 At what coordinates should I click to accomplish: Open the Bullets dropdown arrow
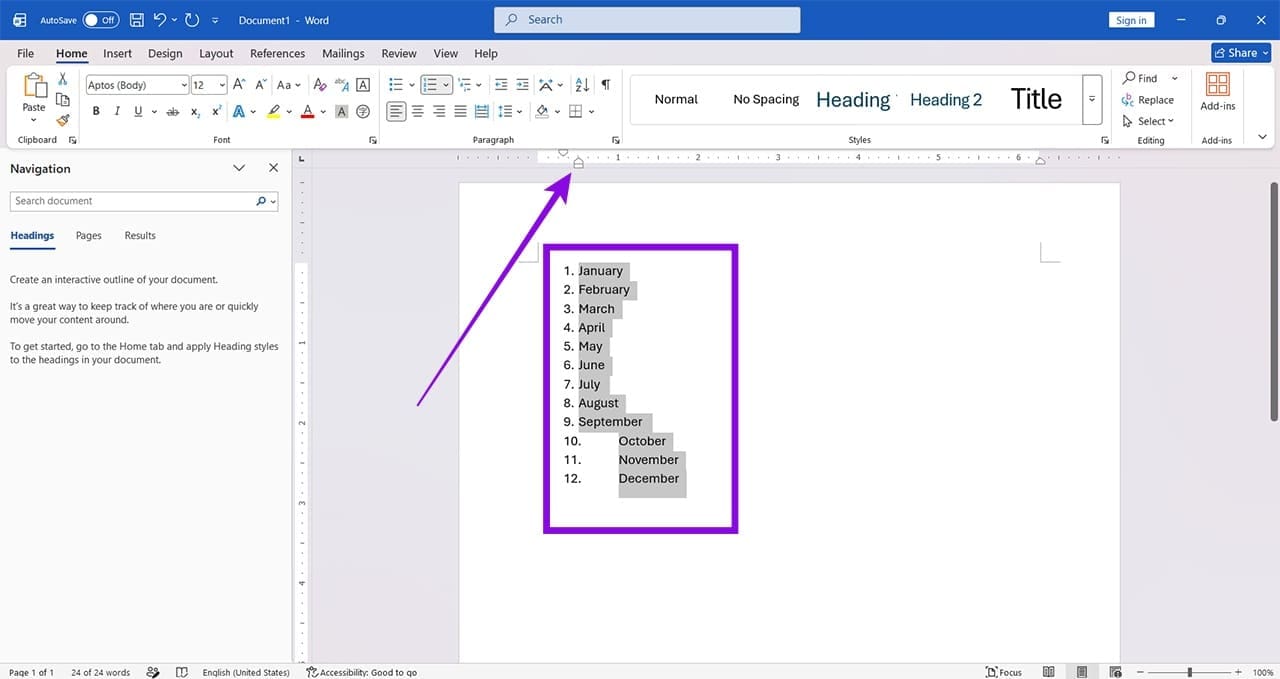point(411,85)
